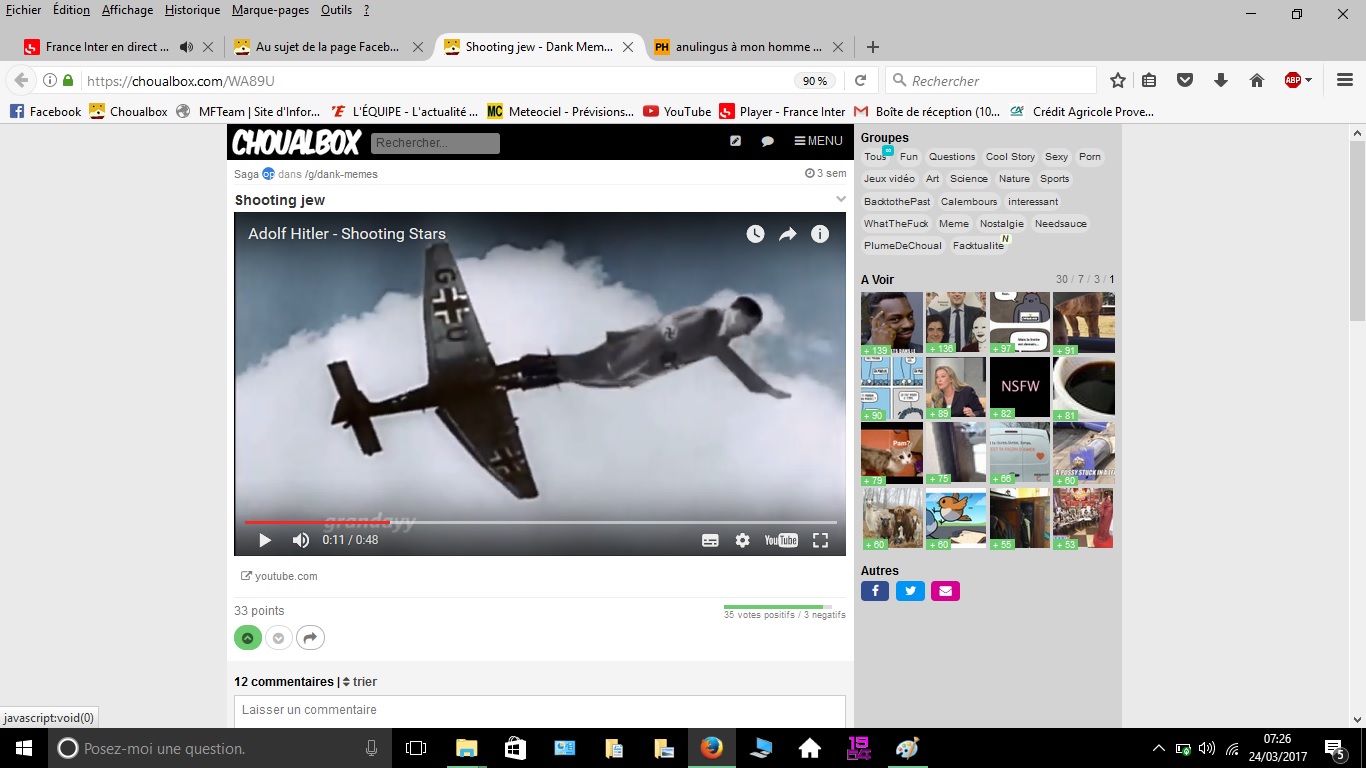Open the Choualbox MENU hamburger
Screen dimensions: 1366x768
coord(818,141)
